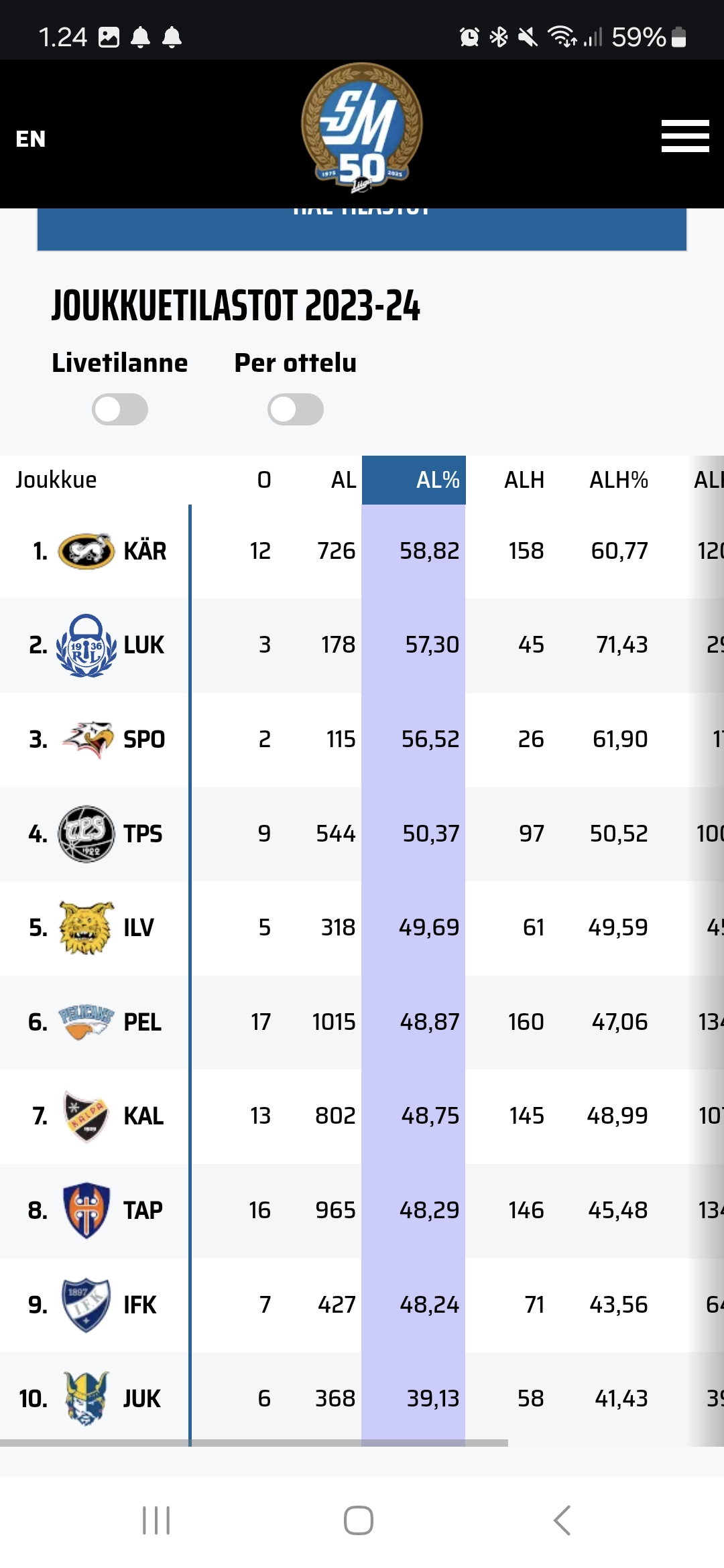Sort table by ALH% column header
The image size is (724, 1568).
(x=618, y=480)
